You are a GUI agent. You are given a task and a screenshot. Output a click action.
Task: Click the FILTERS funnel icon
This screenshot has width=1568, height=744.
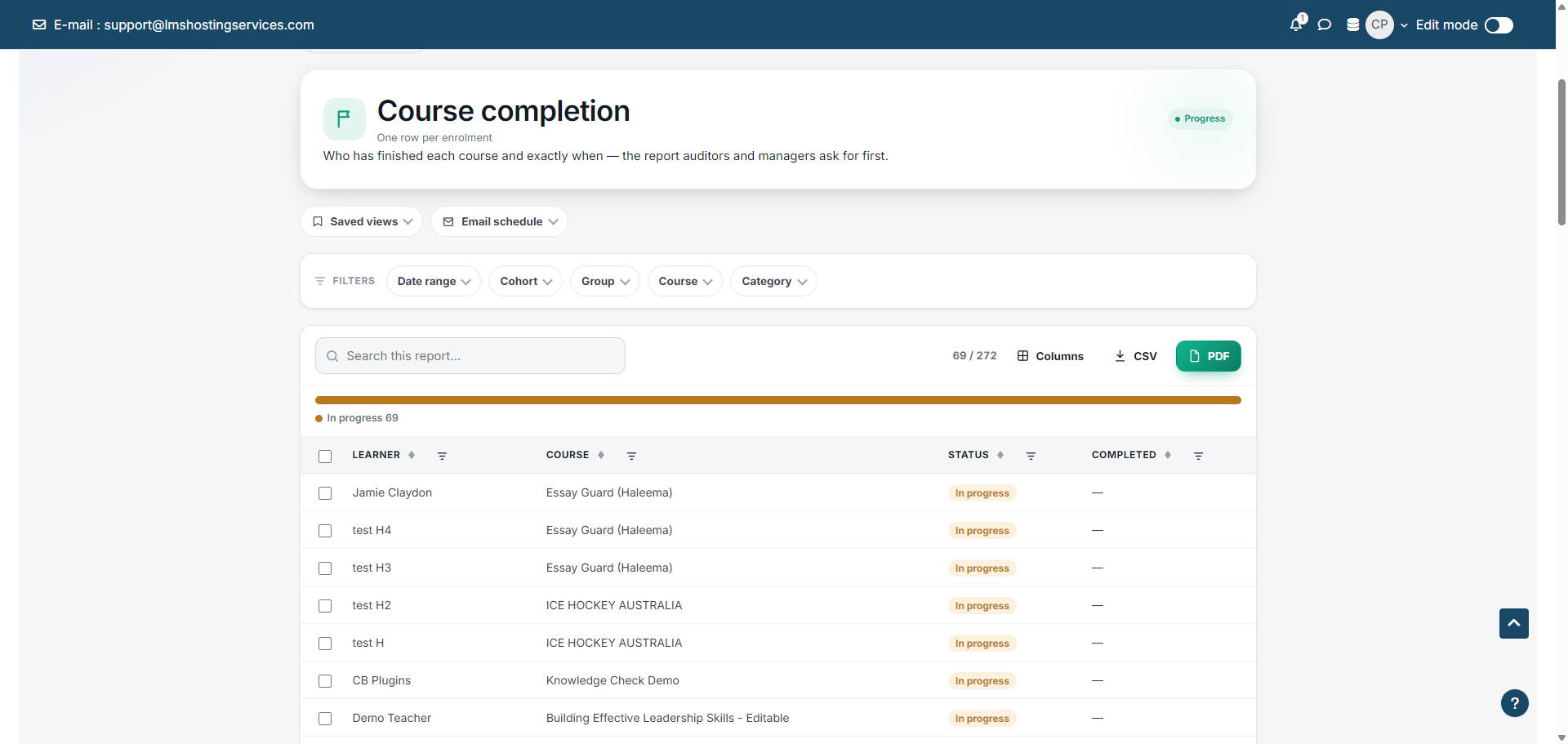(320, 281)
